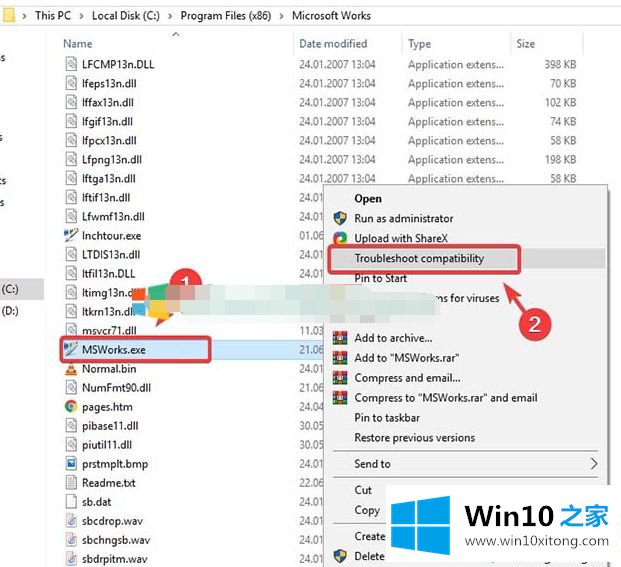This screenshot has width=621, height=567.
Task: Choose Pin to Start
Action: (381, 278)
